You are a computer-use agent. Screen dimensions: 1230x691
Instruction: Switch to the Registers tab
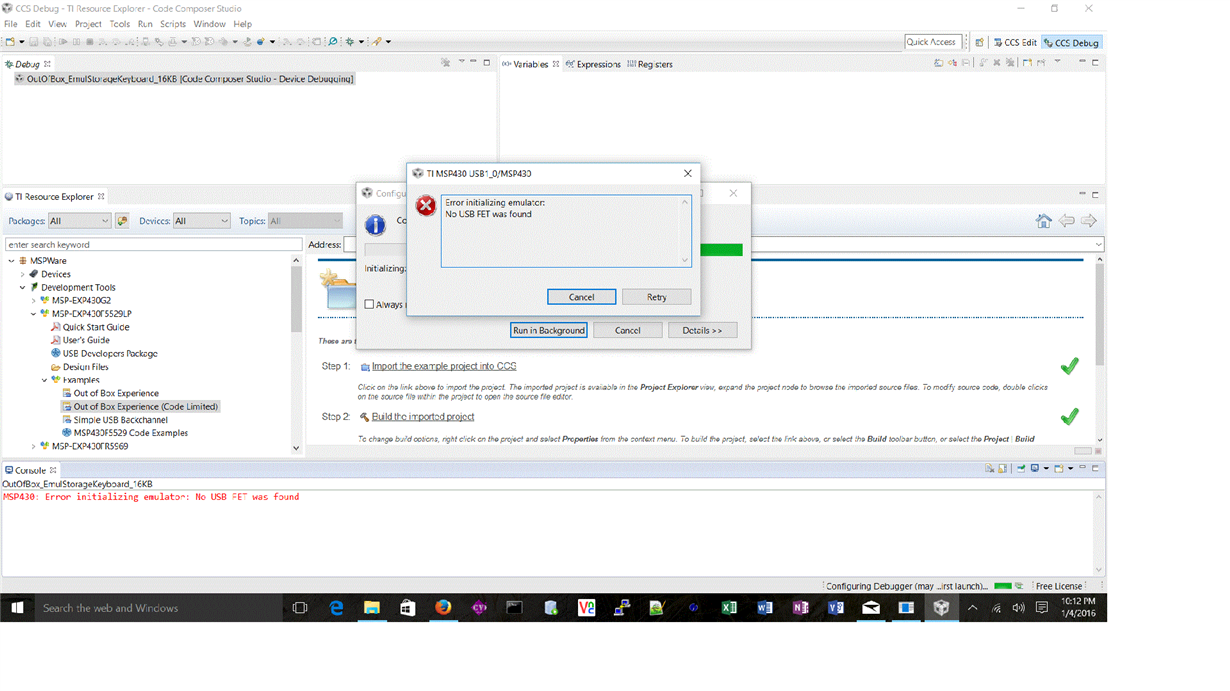pos(650,64)
